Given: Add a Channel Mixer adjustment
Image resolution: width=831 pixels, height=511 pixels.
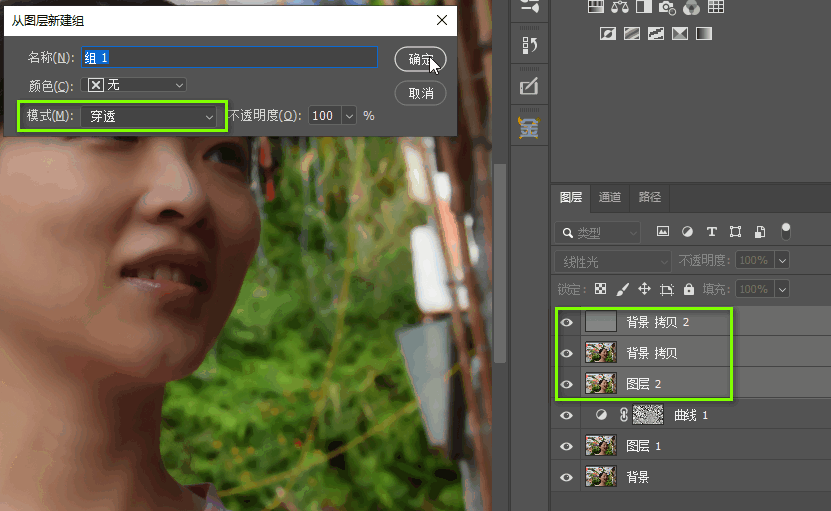Looking at the screenshot, I should 691,7.
